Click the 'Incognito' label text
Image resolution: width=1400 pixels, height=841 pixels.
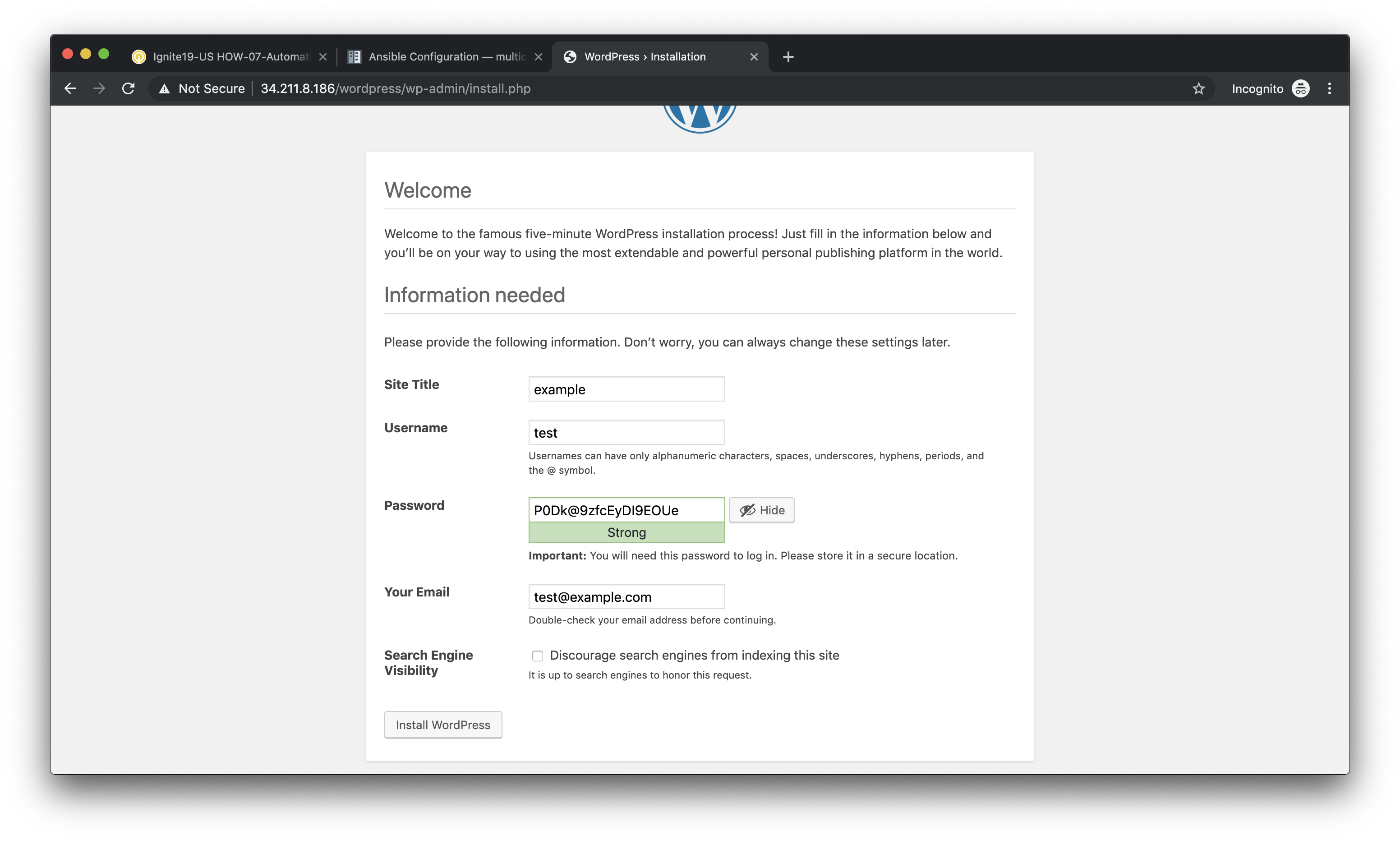[1257, 88]
